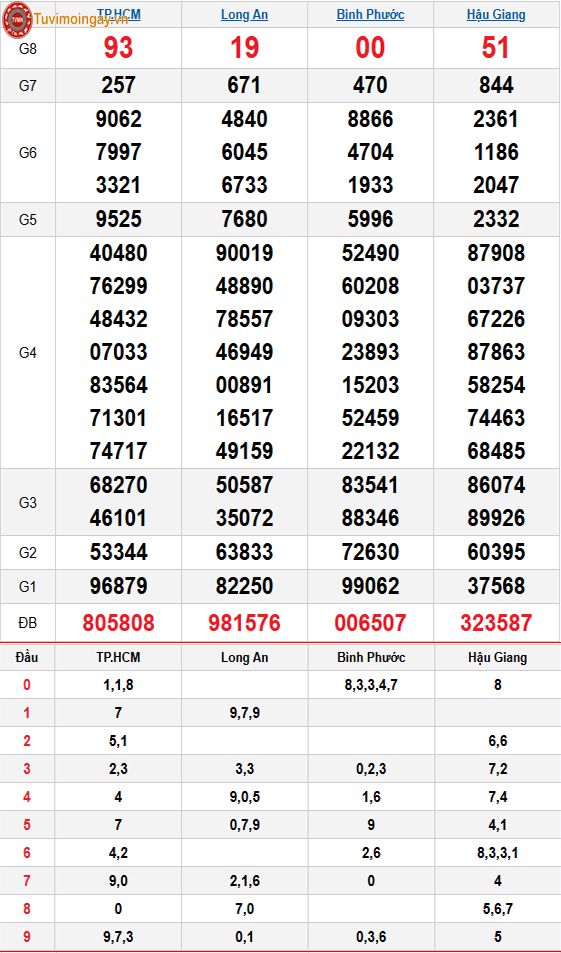Select TP.HCM G8 result 93

tap(119, 47)
